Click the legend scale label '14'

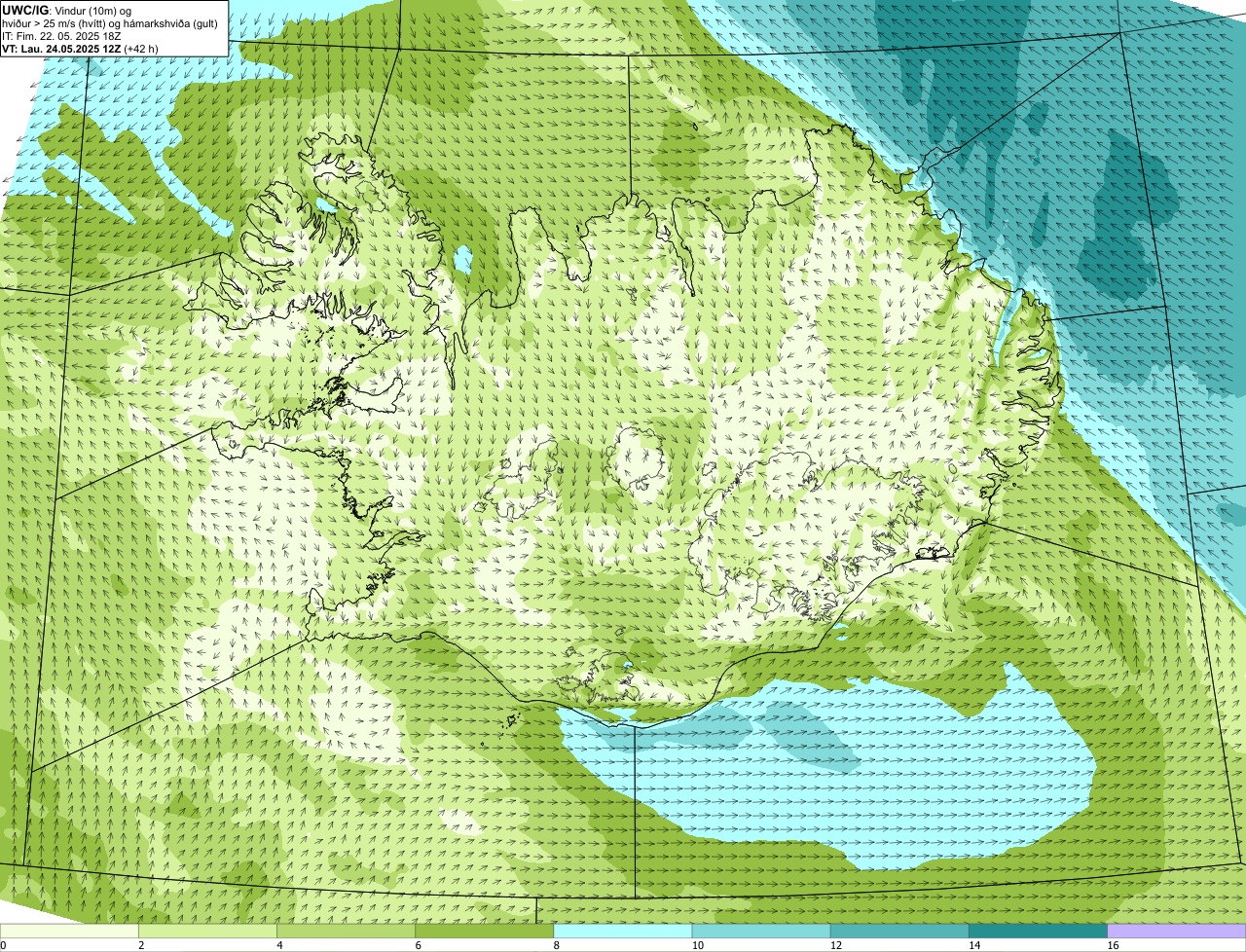tap(974, 945)
